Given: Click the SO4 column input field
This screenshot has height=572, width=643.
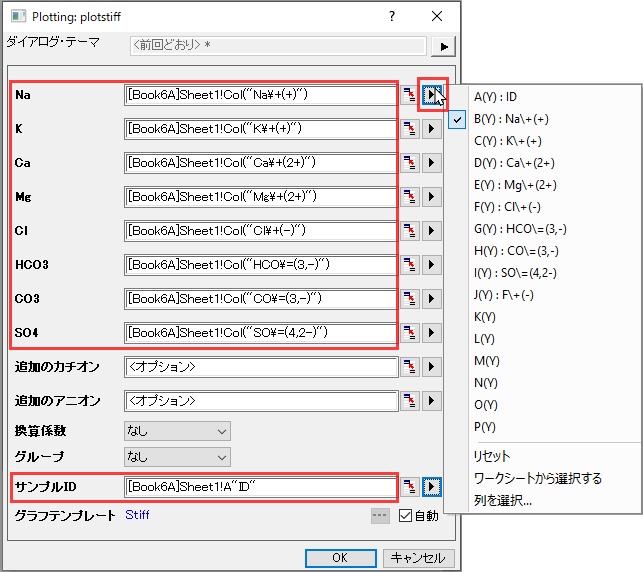Looking at the screenshot, I should 261,333.
